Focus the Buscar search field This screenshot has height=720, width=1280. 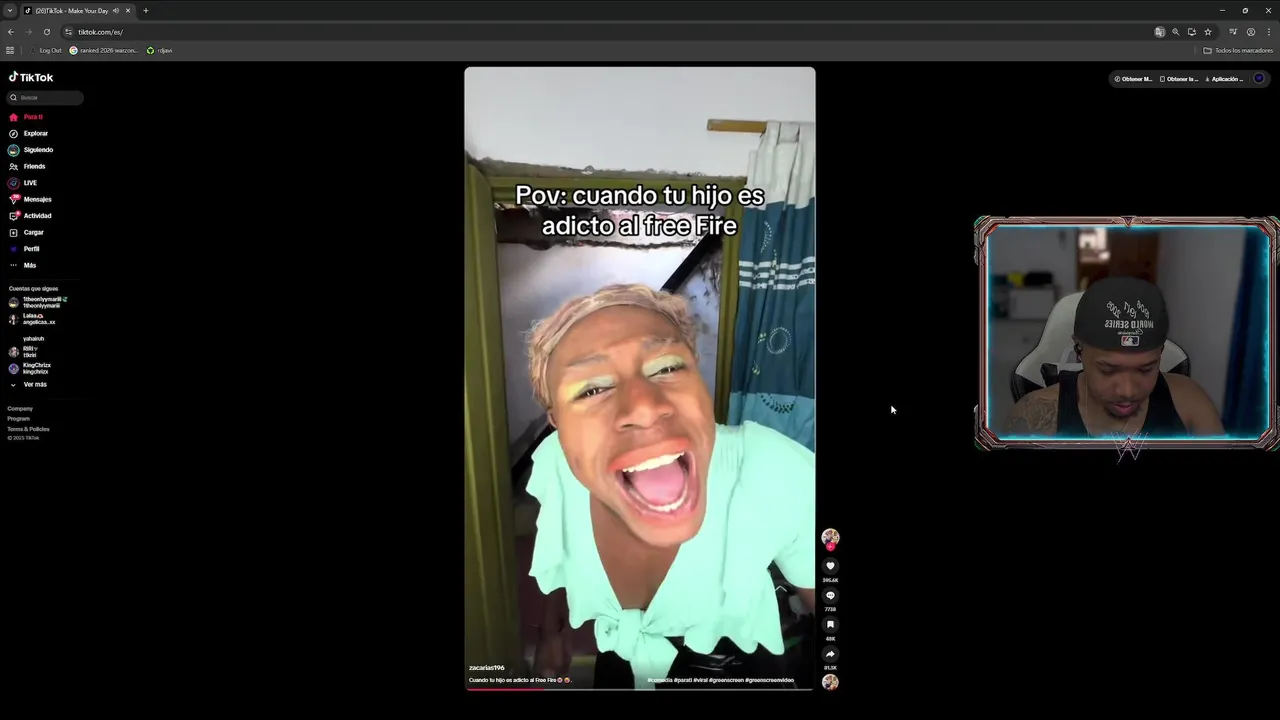[x=46, y=97]
